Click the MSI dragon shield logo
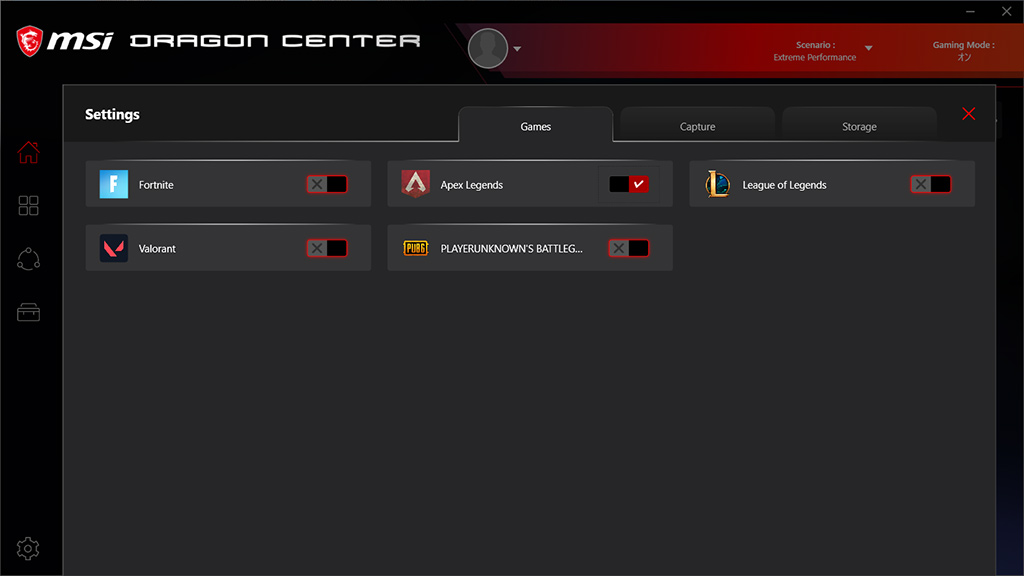The width and height of the screenshot is (1024, 576). (29, 41)
